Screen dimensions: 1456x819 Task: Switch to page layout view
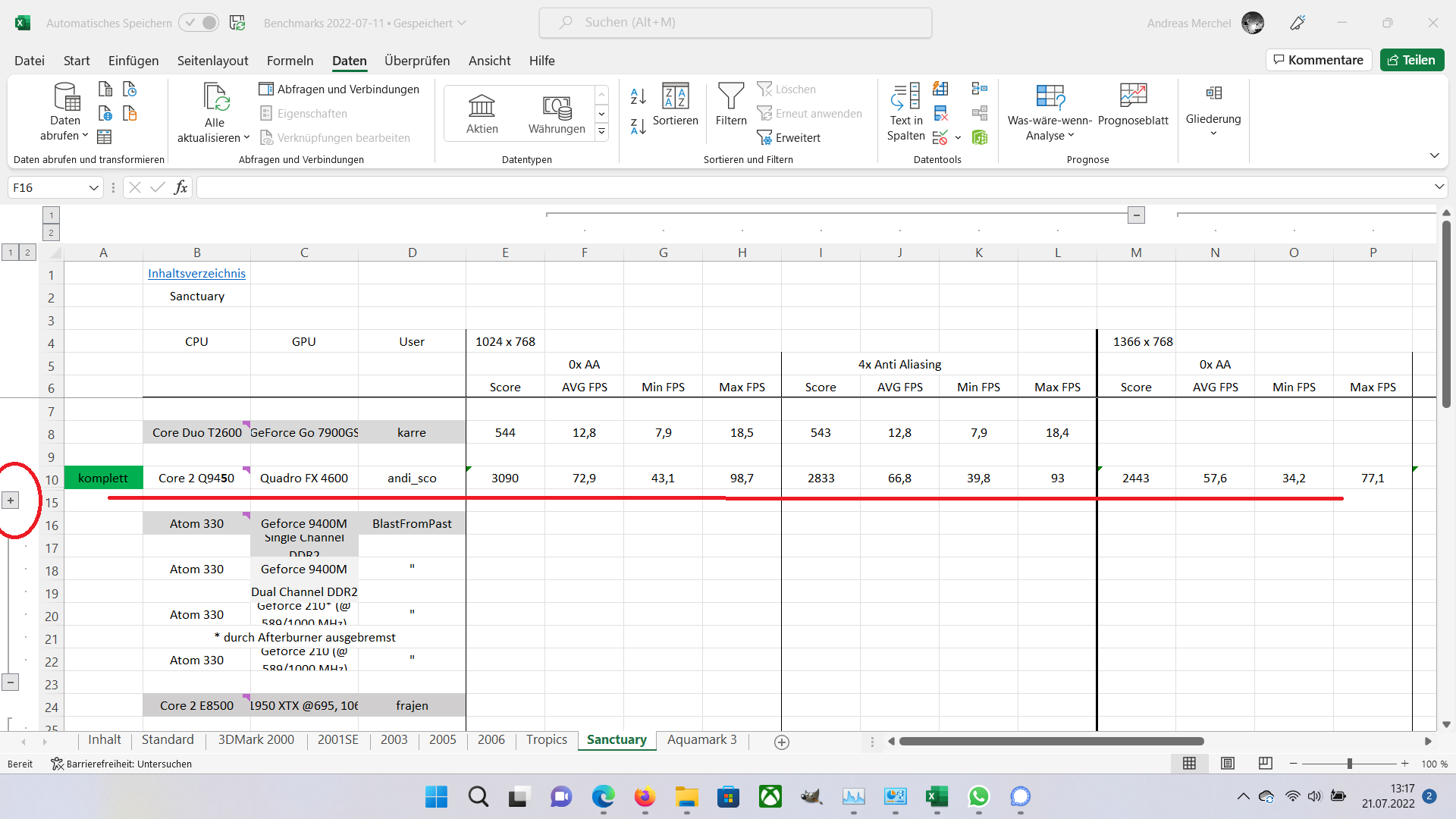1228,764
